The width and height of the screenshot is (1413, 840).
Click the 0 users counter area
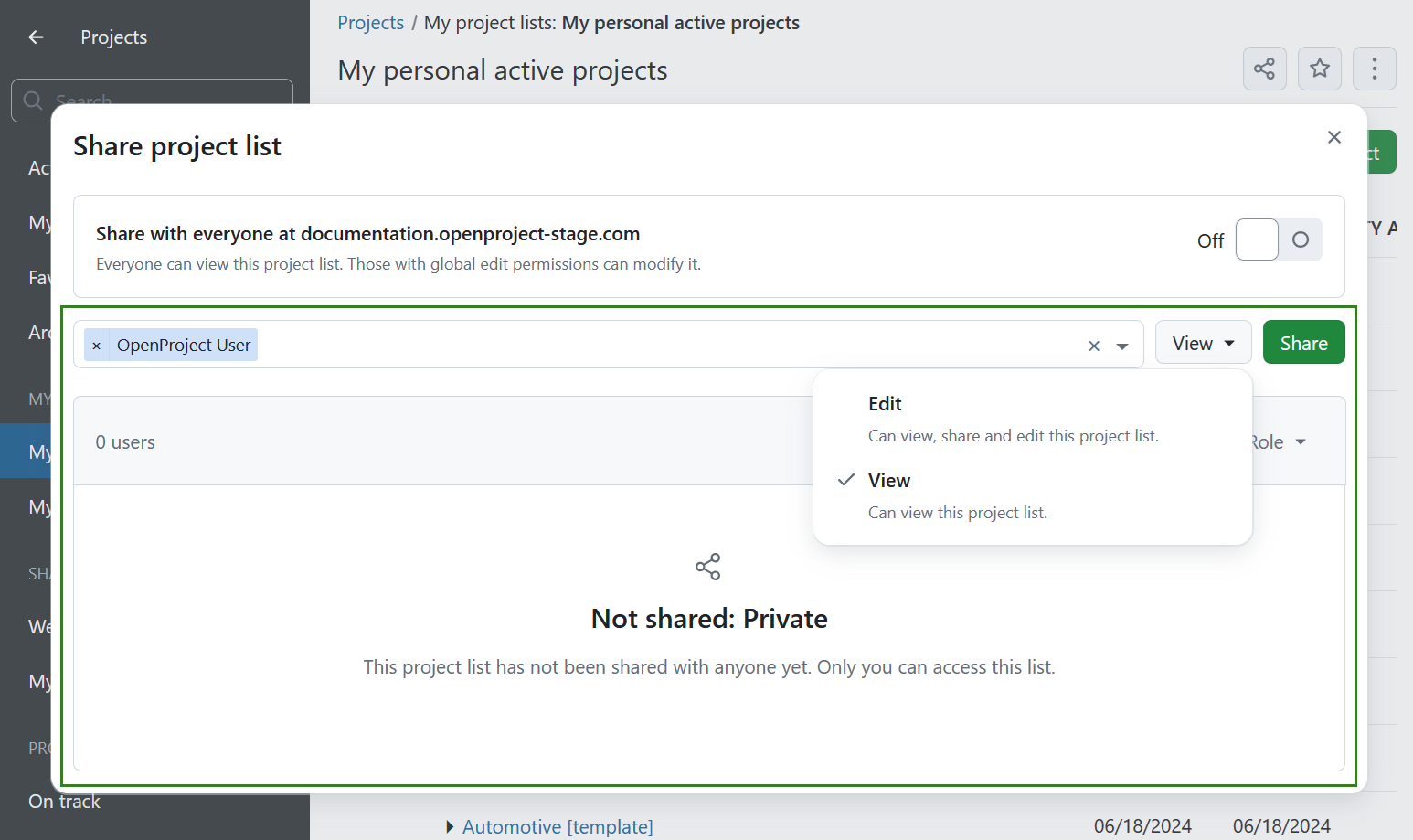coord(124,441)
